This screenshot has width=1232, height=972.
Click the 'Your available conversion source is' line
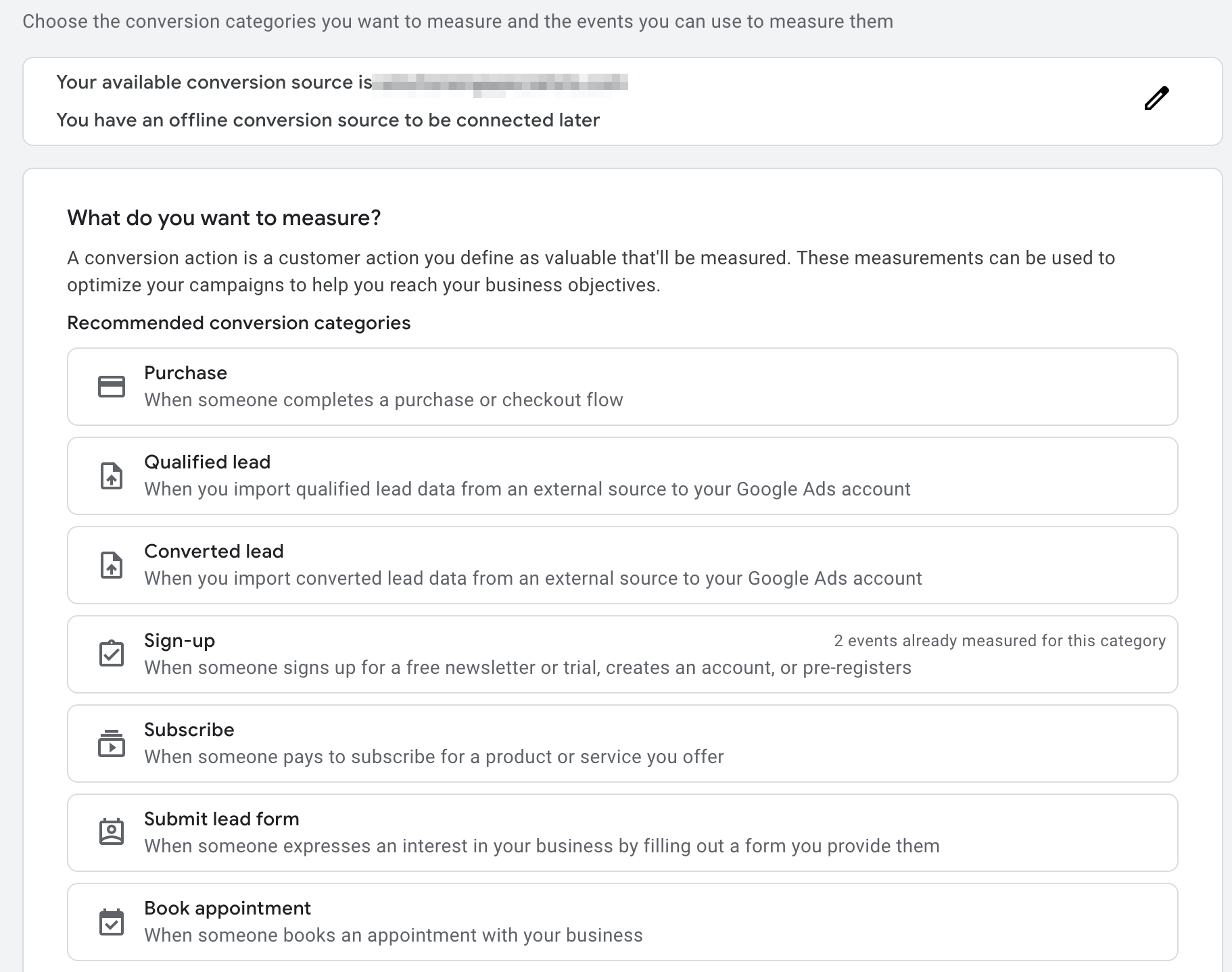(x=214, y=82)
